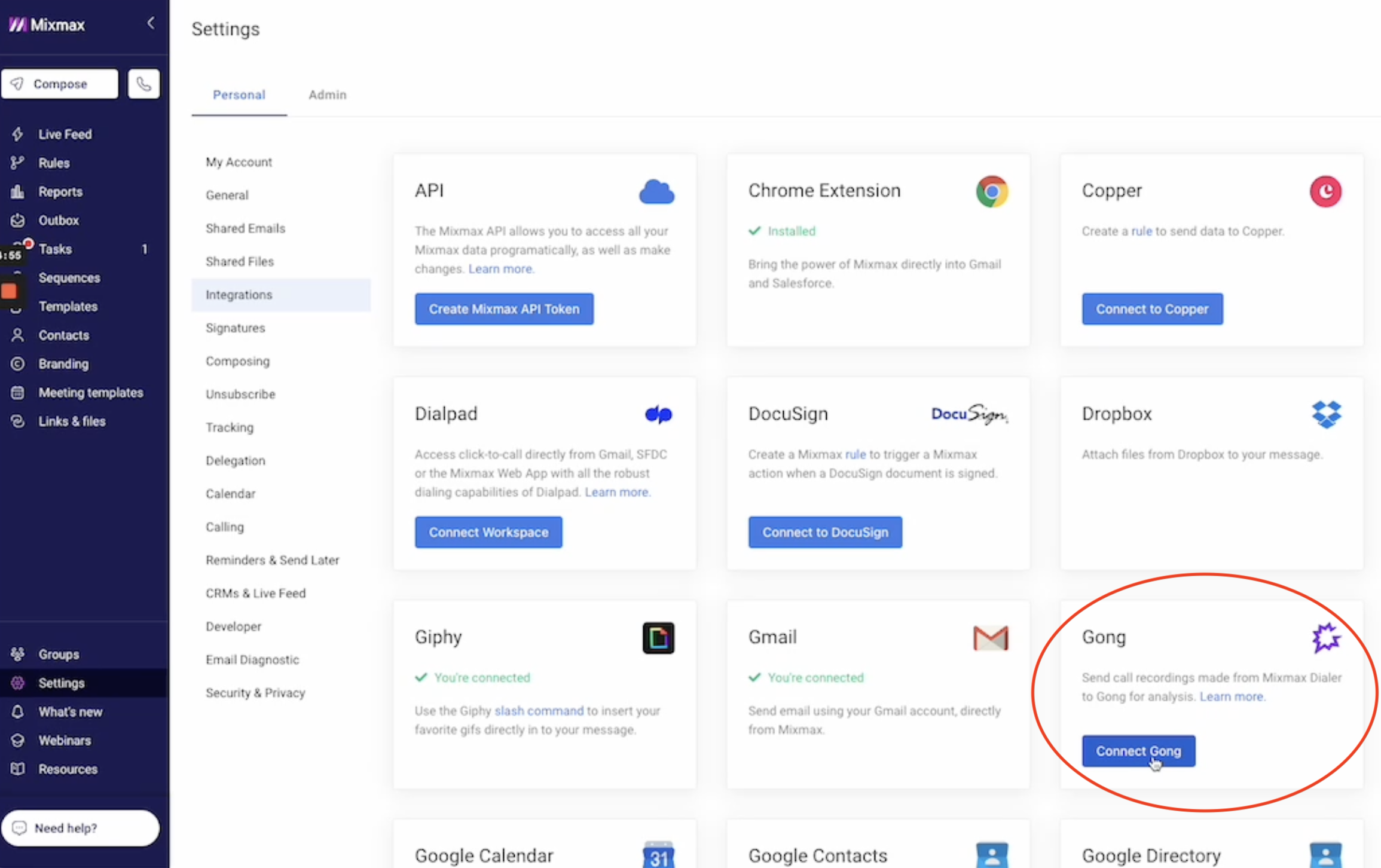Open Security & Privacy settings
The image size is (1381, 868).
pos(255,692)
